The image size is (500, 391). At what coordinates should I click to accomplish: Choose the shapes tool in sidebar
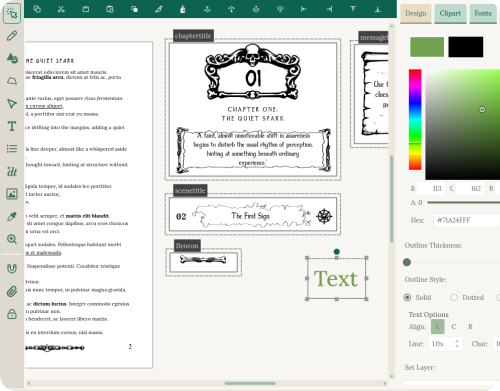pos(12,58)
